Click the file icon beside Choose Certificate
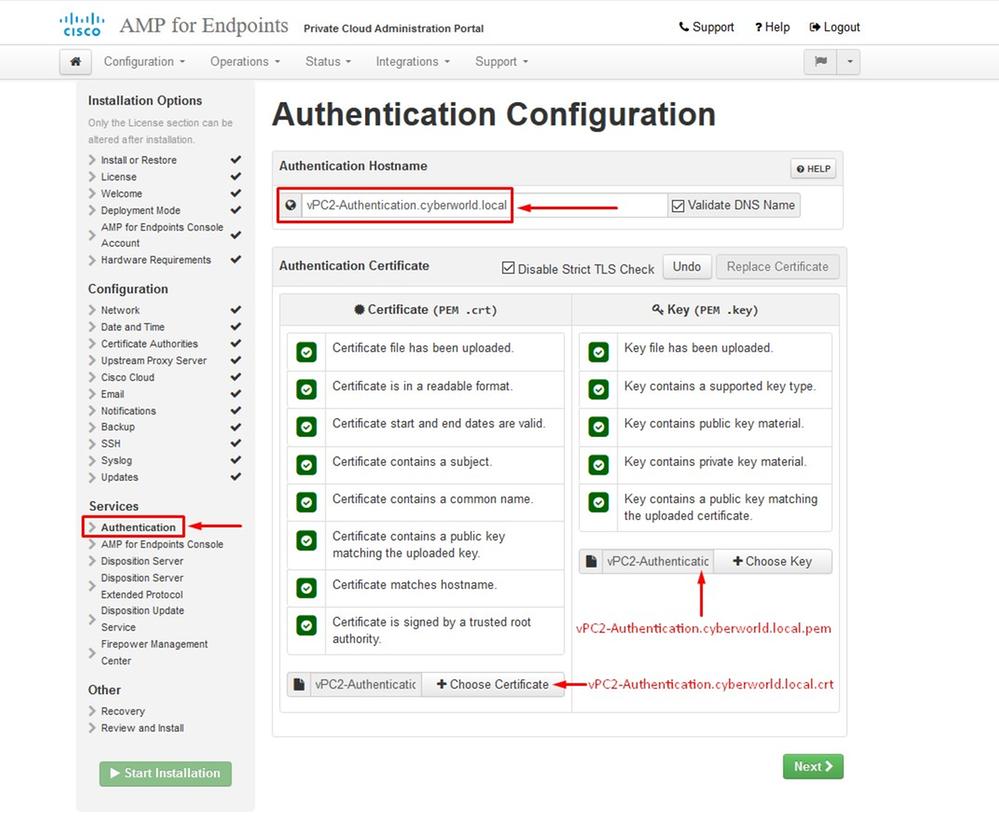The image size is (999, 816). pos(299,685)
